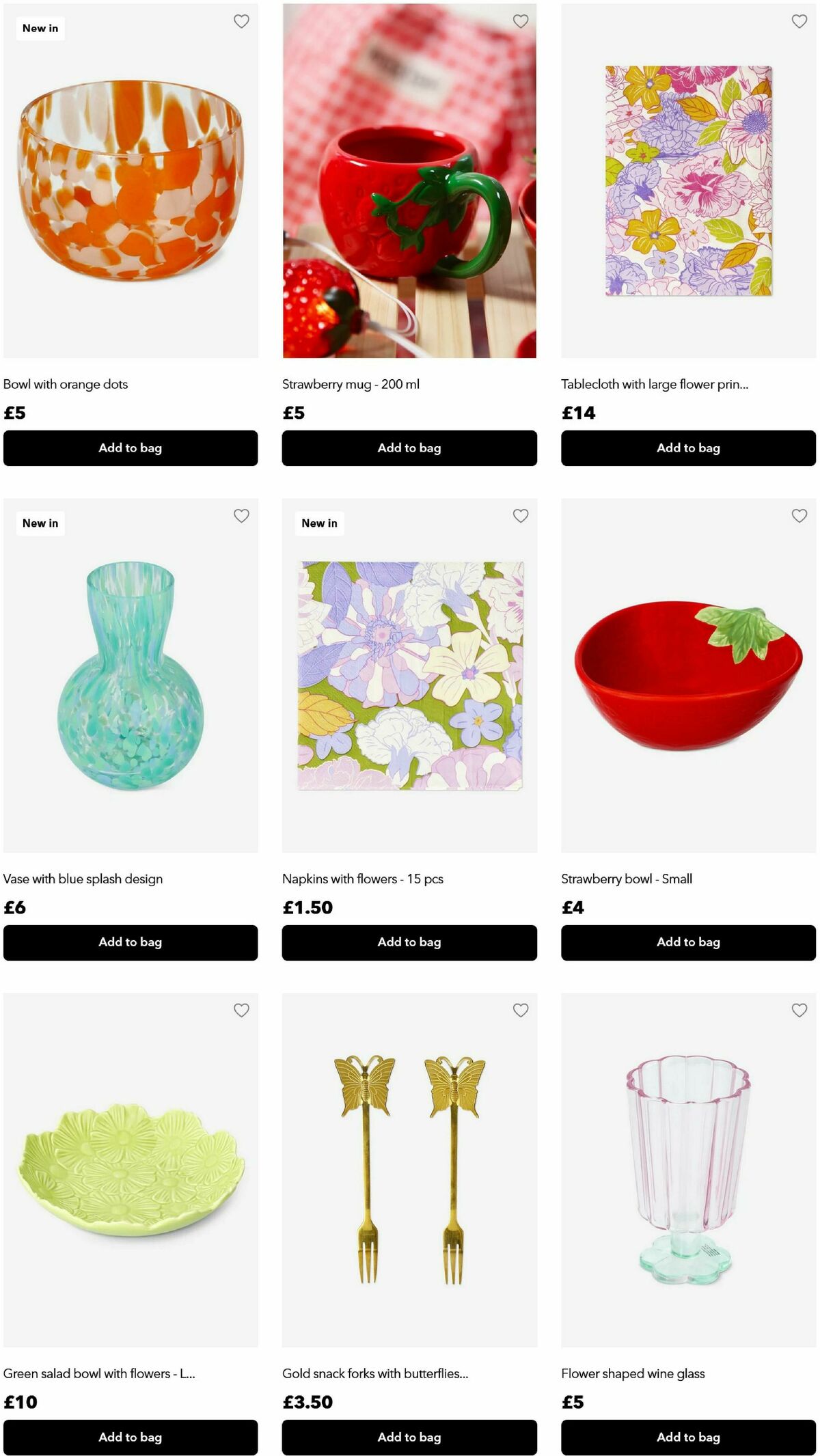
Task: View the blue splash vase image
Action: [131, 675]
